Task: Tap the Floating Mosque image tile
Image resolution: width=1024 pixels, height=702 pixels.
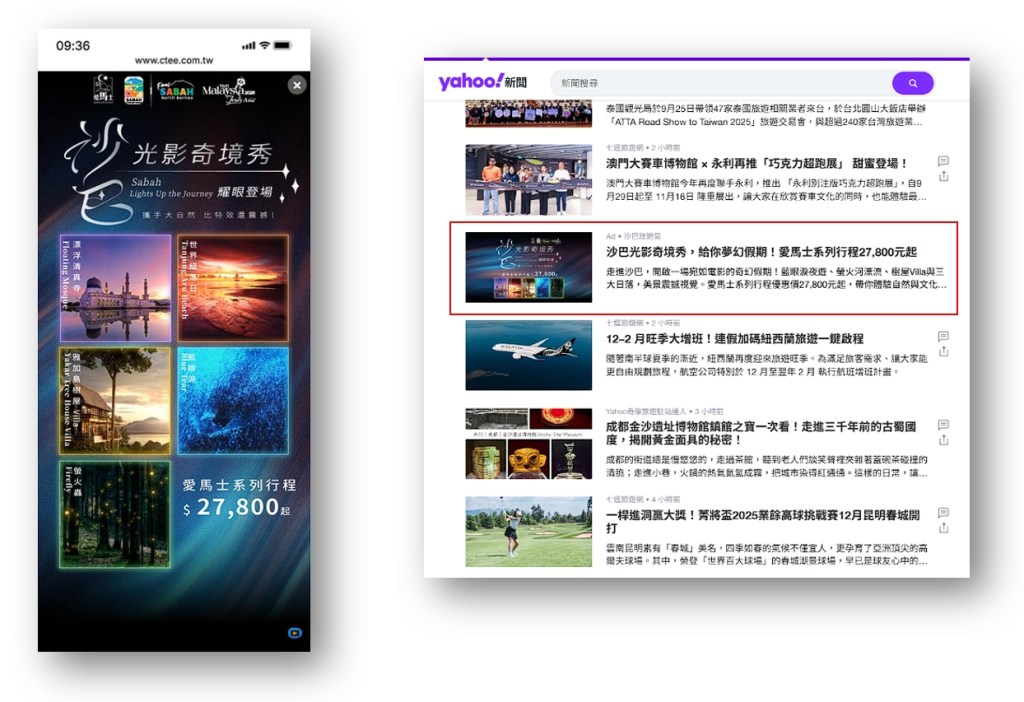Action: (x=115, y=288)
